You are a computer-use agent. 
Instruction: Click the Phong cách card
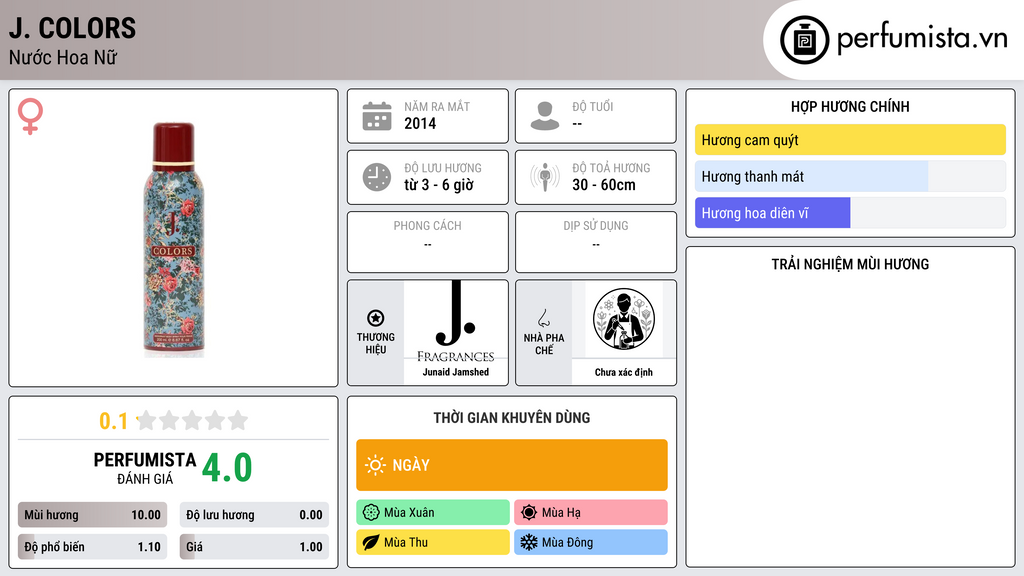point(428,242)
